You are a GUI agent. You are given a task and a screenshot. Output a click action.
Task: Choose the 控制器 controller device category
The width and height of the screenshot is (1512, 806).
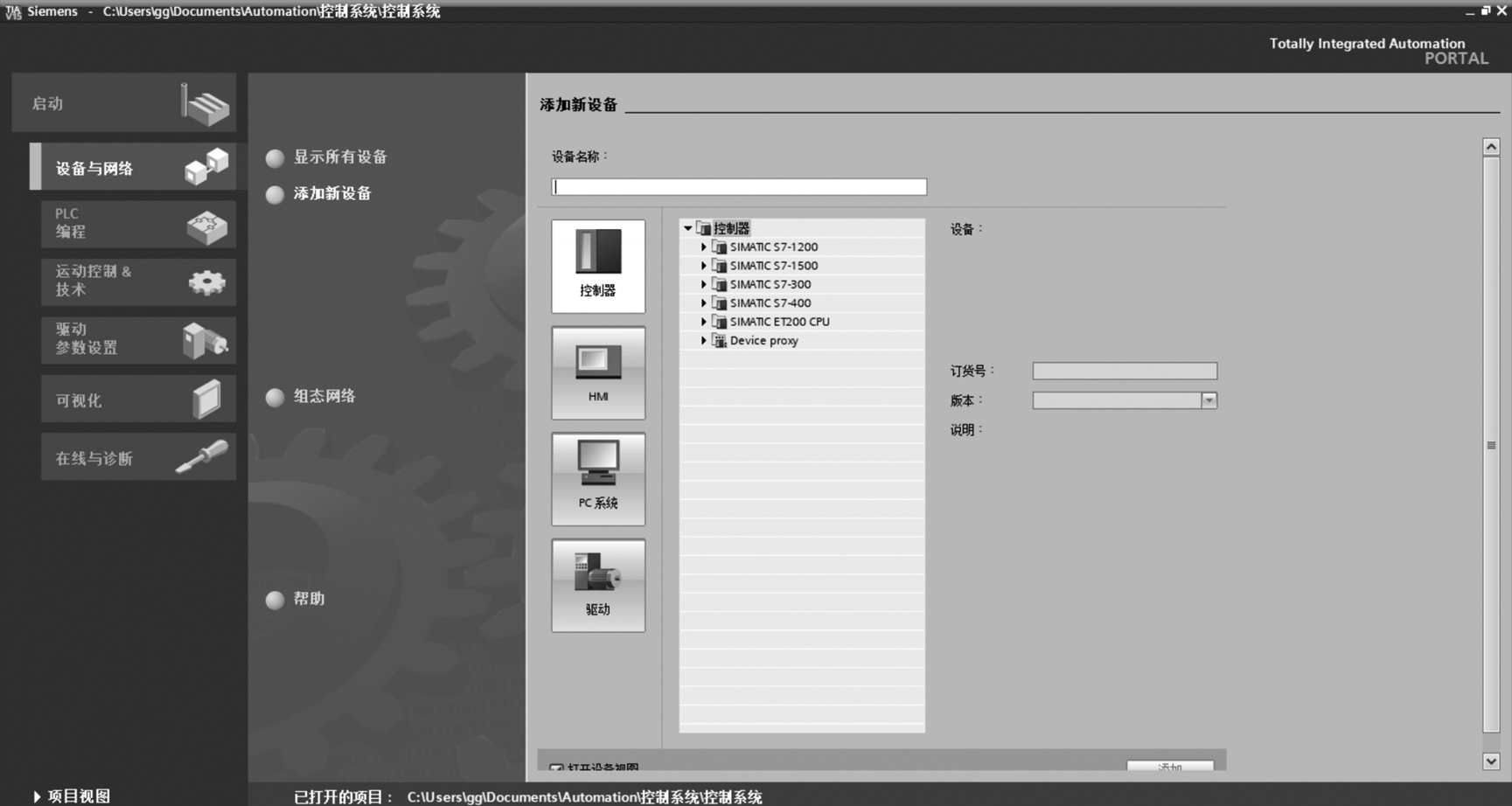(598, 266)
